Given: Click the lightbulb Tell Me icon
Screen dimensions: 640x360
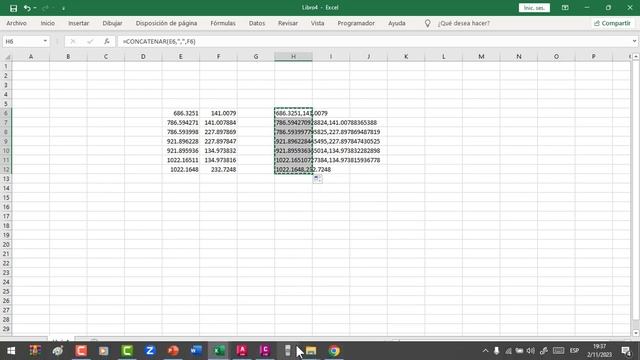Looking at the screenshot, I should pos(427,23).
